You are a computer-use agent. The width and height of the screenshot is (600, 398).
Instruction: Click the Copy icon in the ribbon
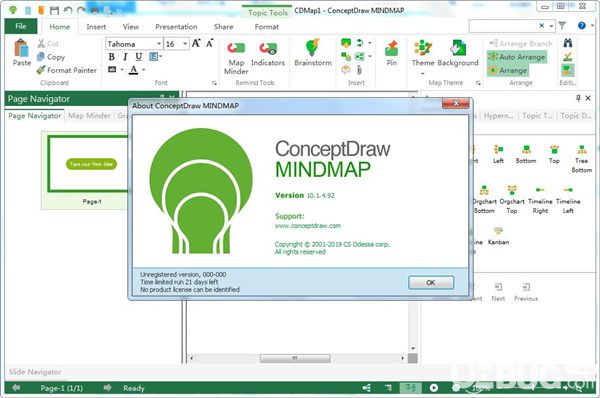tap(41, 57)
